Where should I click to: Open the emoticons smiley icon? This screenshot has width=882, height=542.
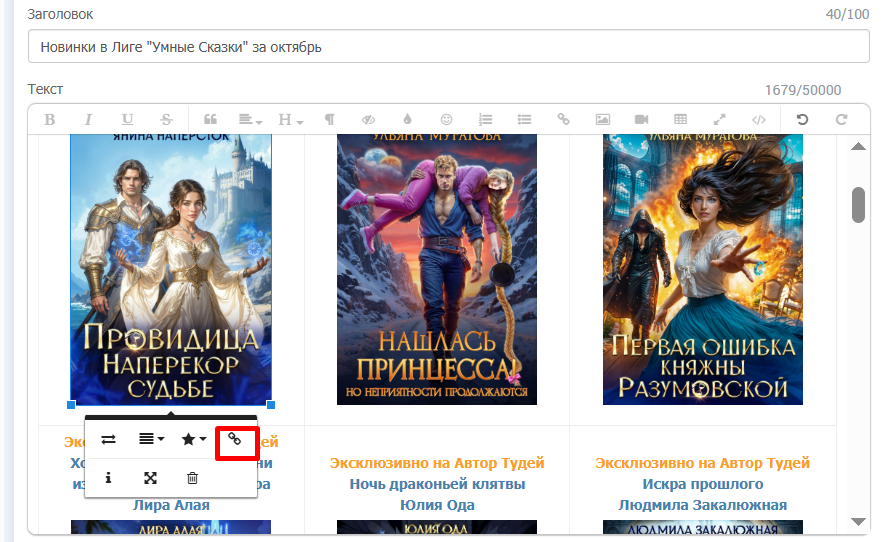[x=446, y=119]
